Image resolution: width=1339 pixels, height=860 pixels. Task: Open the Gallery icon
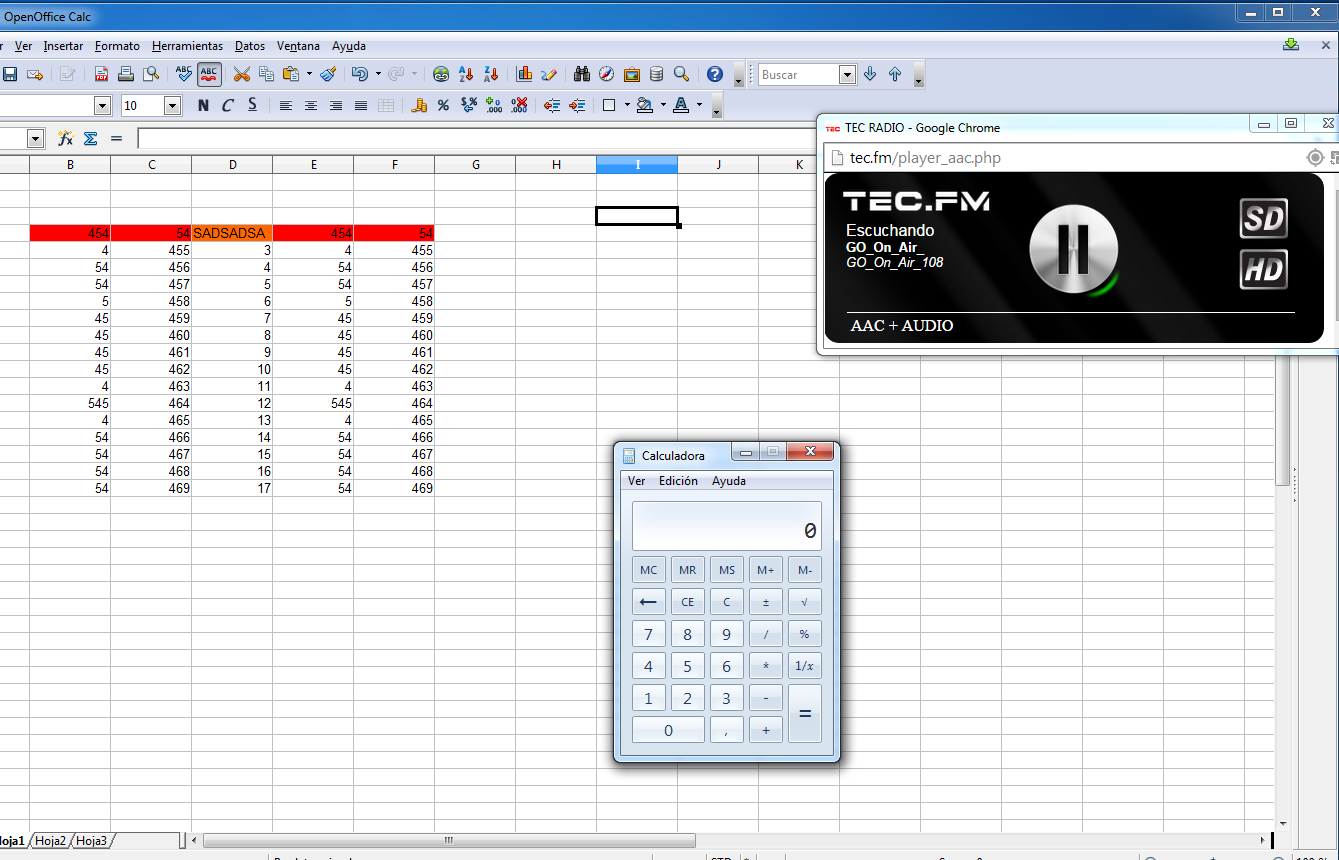click(x=632, y=74)
